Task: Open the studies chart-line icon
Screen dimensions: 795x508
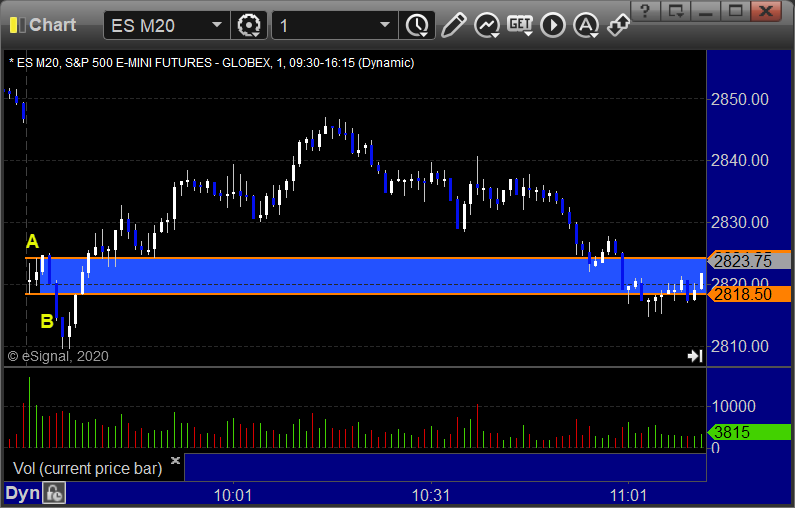Action: pos(487,25)
